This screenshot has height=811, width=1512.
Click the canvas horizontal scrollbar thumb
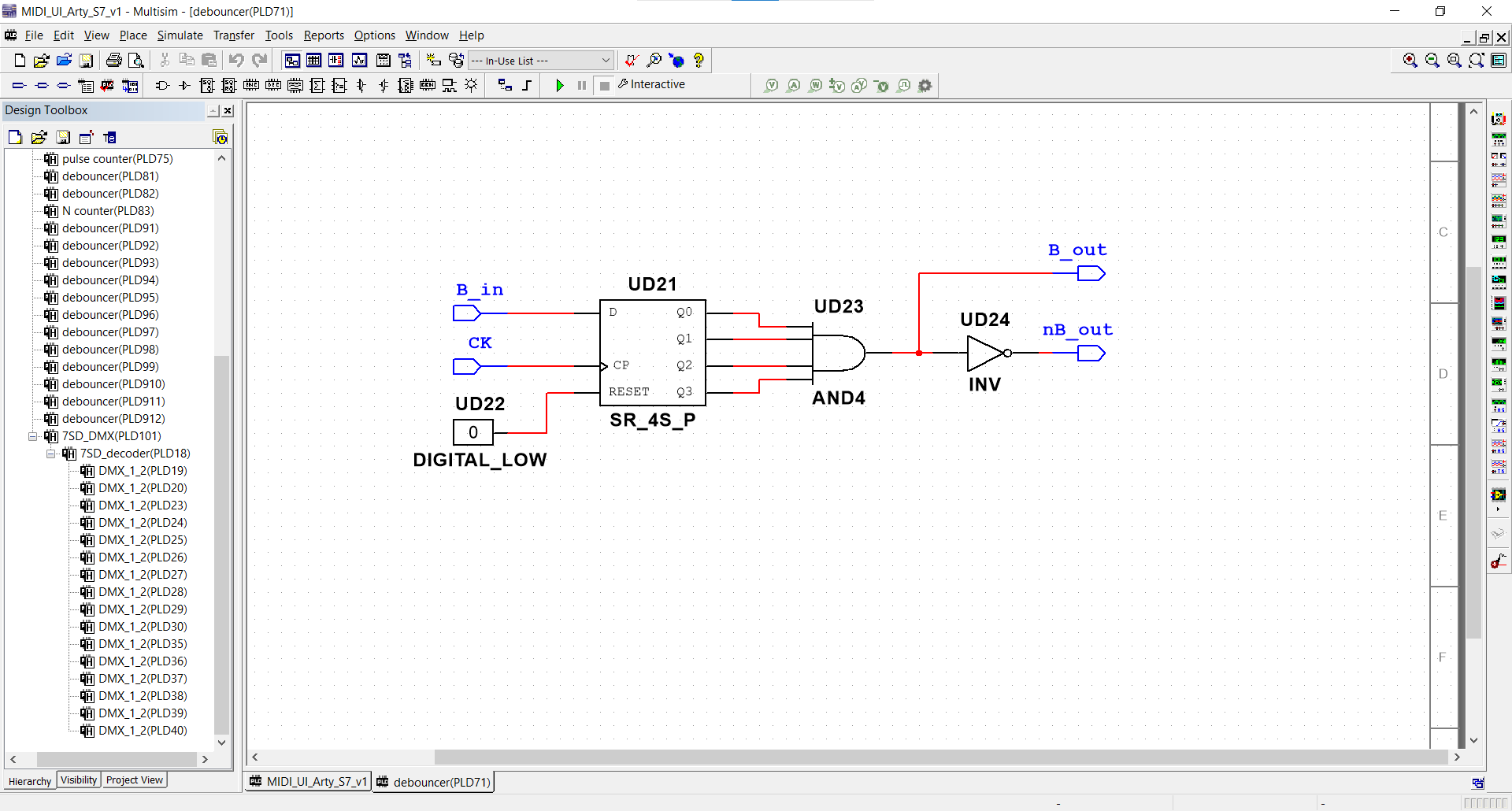(941, 757)
